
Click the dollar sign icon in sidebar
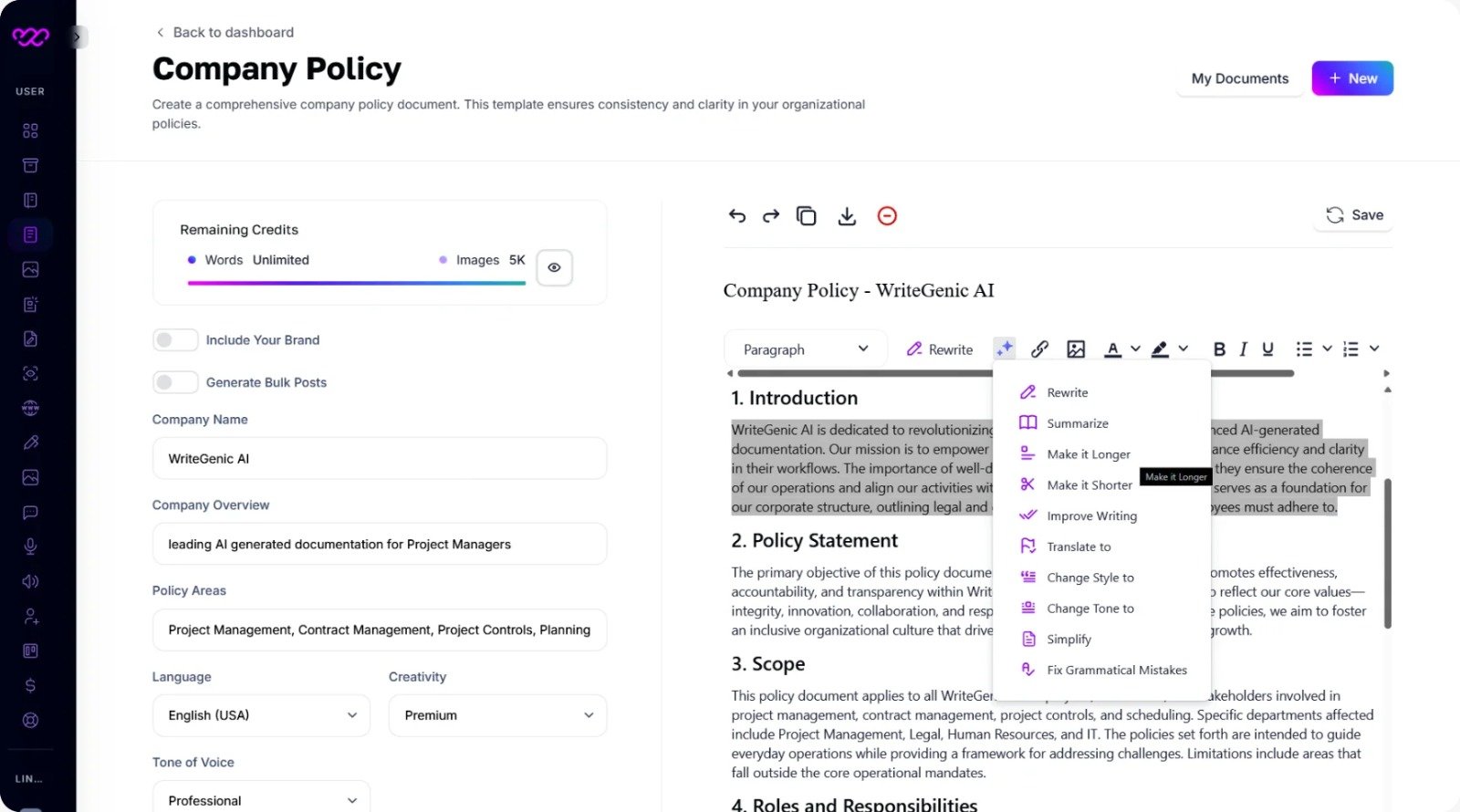[30, 685]
